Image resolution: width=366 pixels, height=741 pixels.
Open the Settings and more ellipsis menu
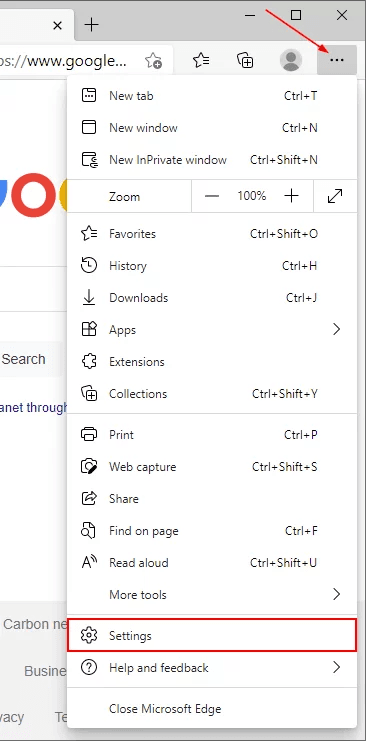coord(337,60)
